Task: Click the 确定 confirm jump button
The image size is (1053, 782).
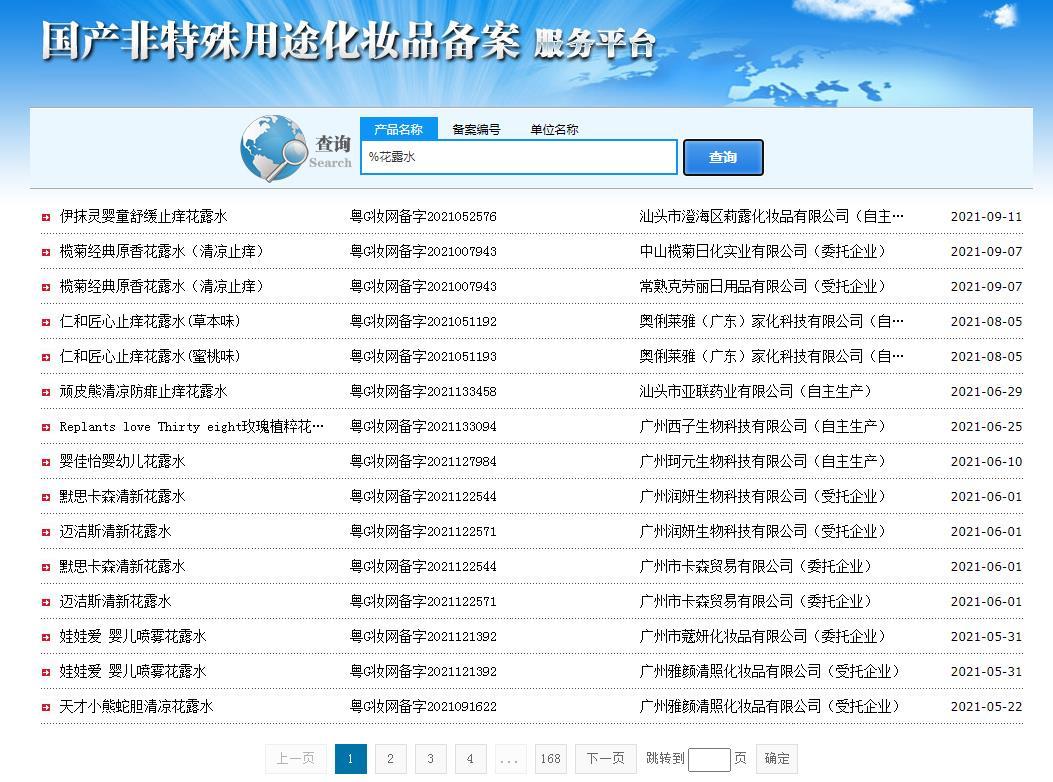Action: [777, 758]
